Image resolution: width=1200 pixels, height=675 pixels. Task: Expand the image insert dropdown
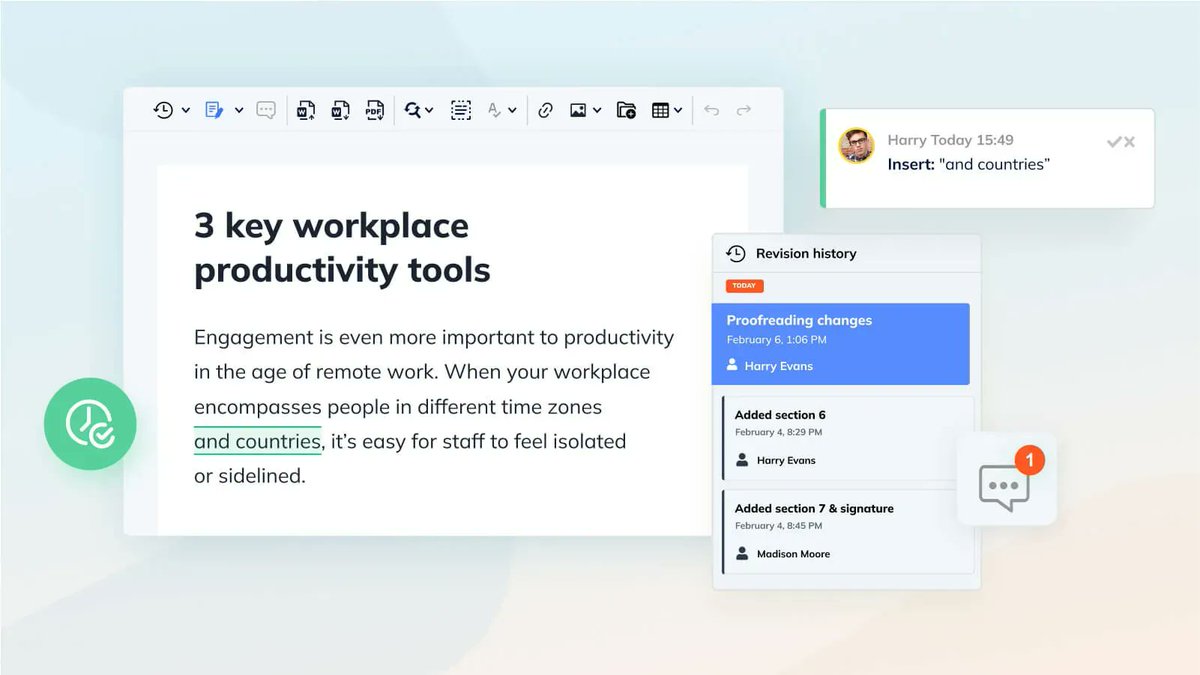(597, 110)
